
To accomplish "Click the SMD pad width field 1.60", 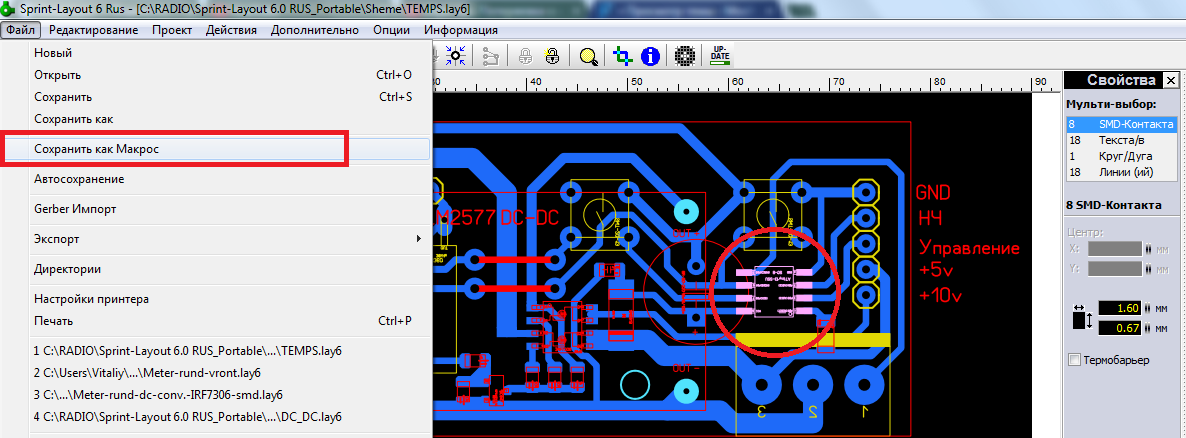I will coord(1119,307).
